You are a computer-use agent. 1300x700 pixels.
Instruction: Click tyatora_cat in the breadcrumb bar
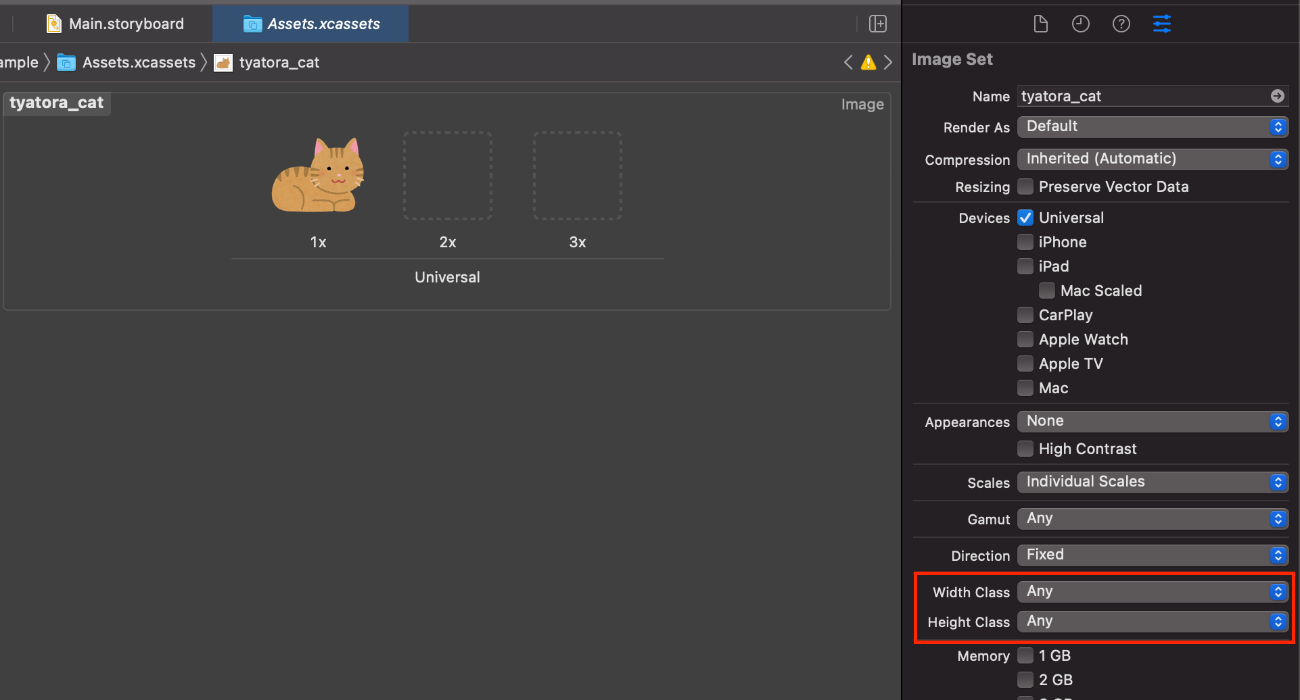(279, 62)
